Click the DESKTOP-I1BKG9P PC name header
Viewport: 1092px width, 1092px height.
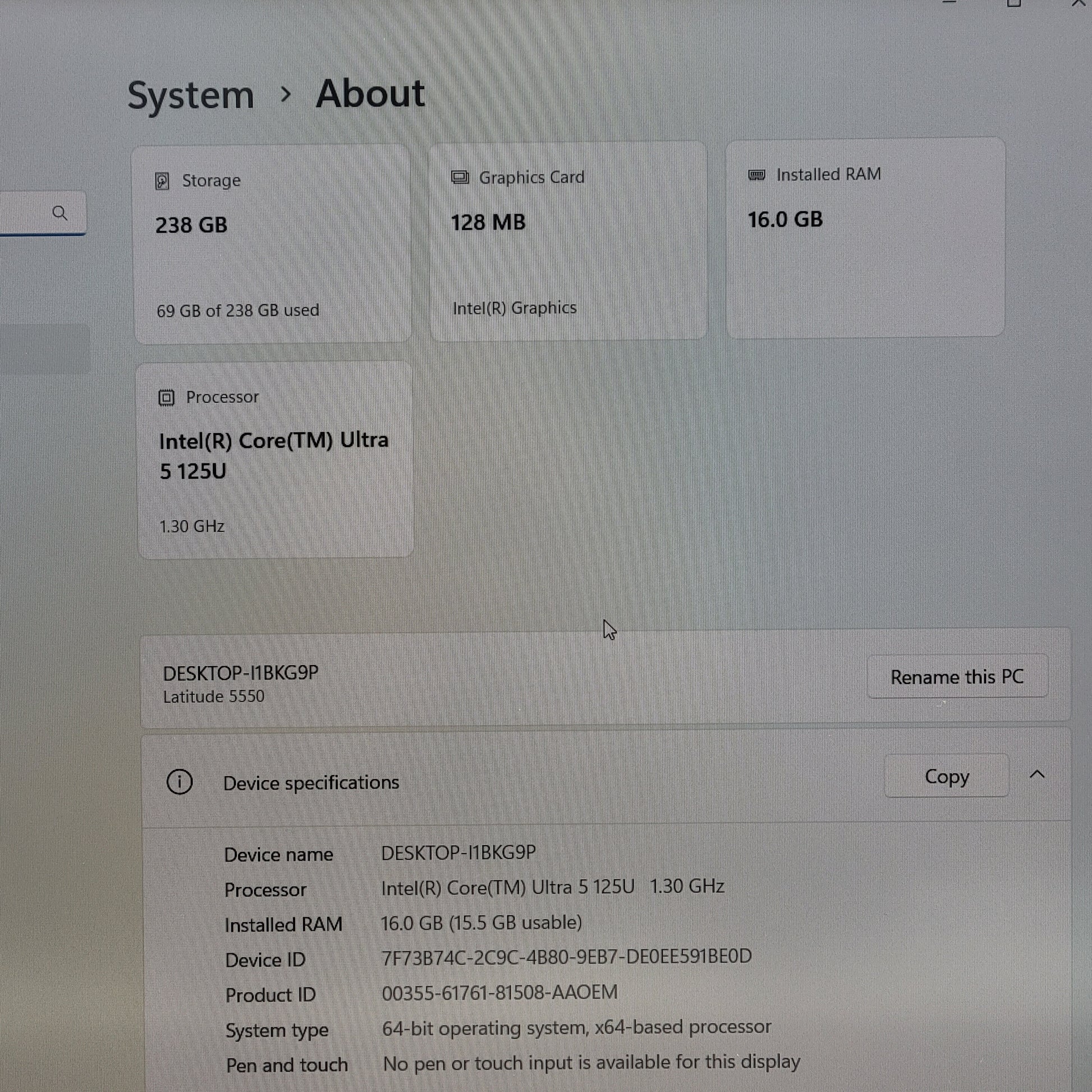tap(241, 673)
